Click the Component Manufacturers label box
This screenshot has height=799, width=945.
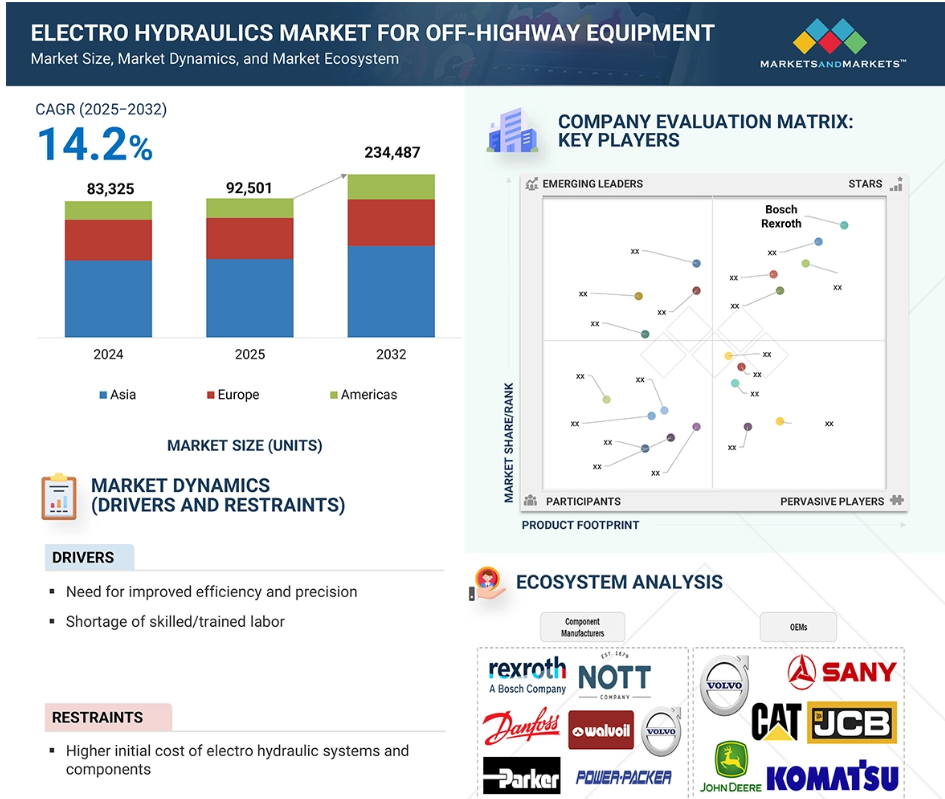pos(582,627)
